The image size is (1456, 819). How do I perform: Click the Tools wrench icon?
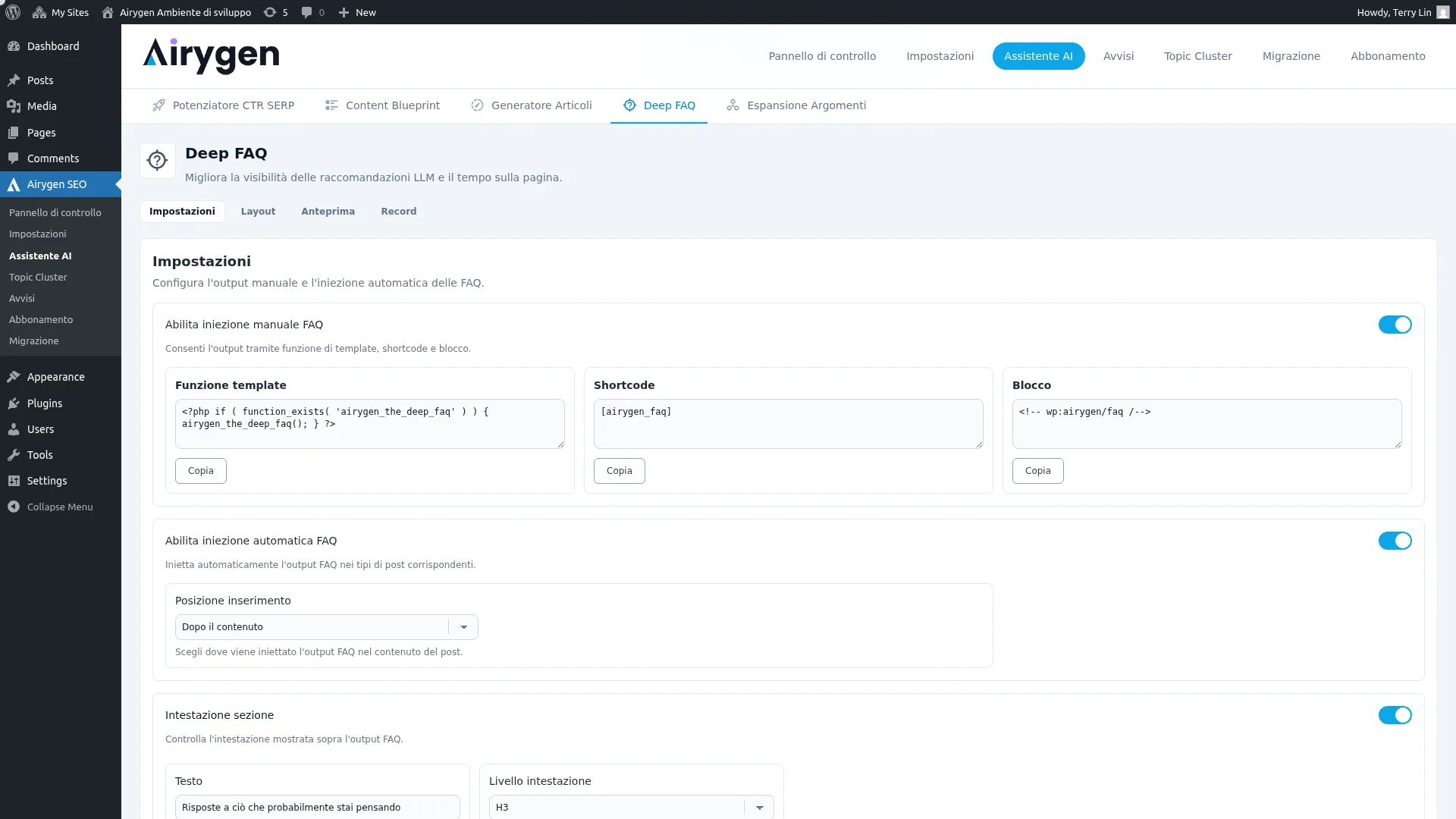tap(14, 455)
